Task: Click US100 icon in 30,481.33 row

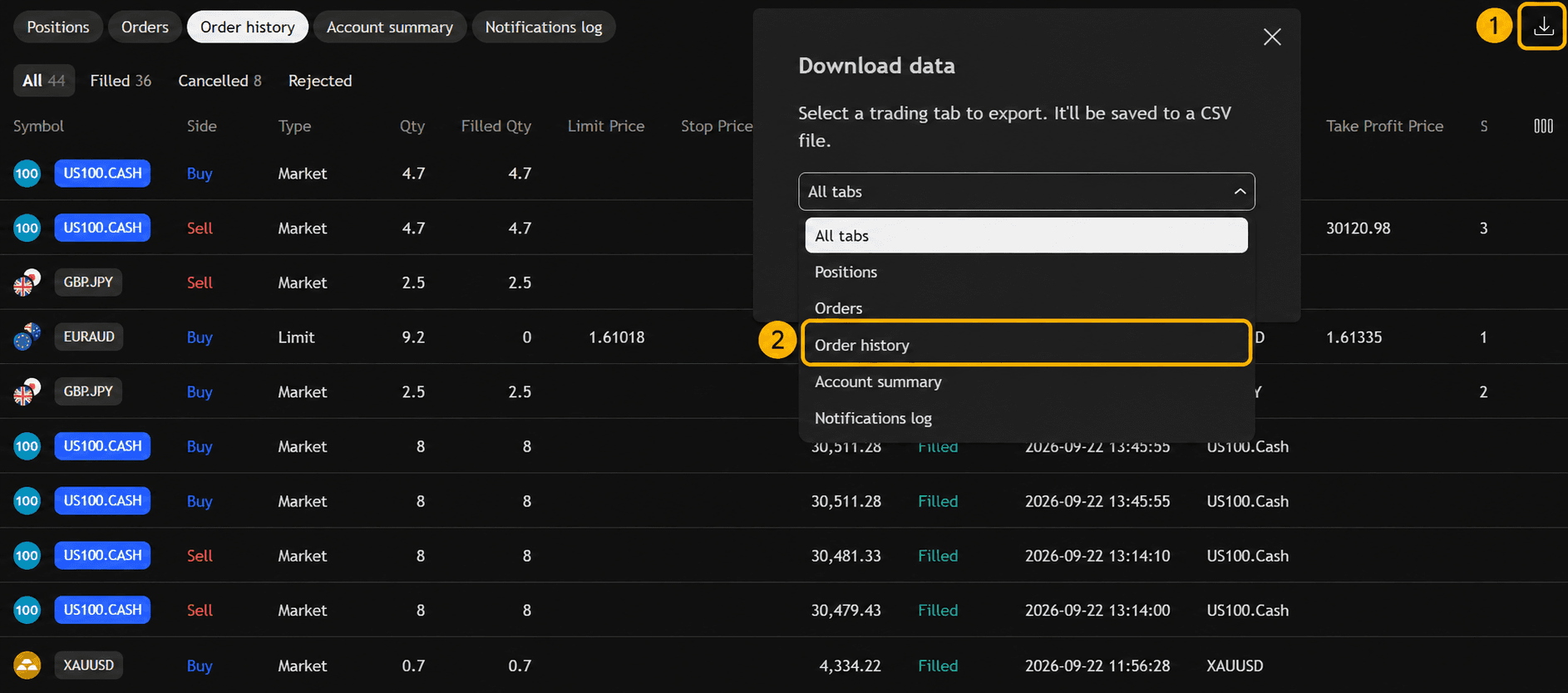Action: click(27, 555)
